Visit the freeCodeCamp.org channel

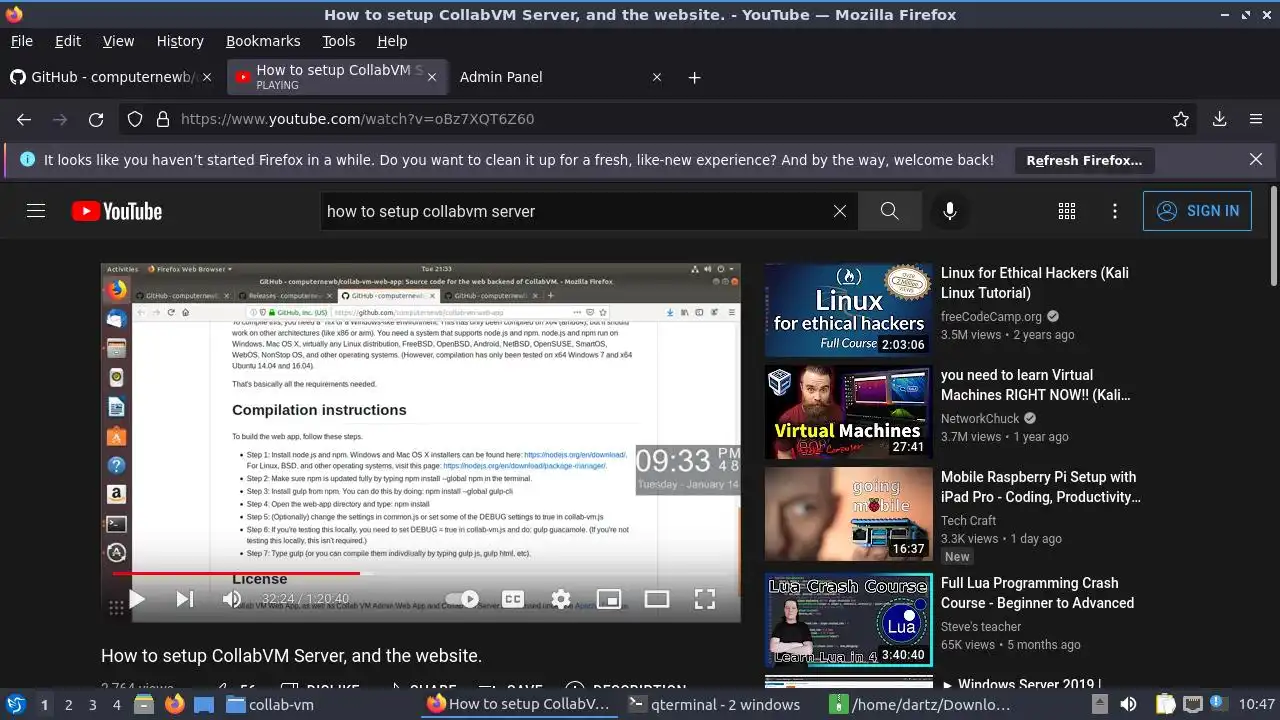[991, 316]
